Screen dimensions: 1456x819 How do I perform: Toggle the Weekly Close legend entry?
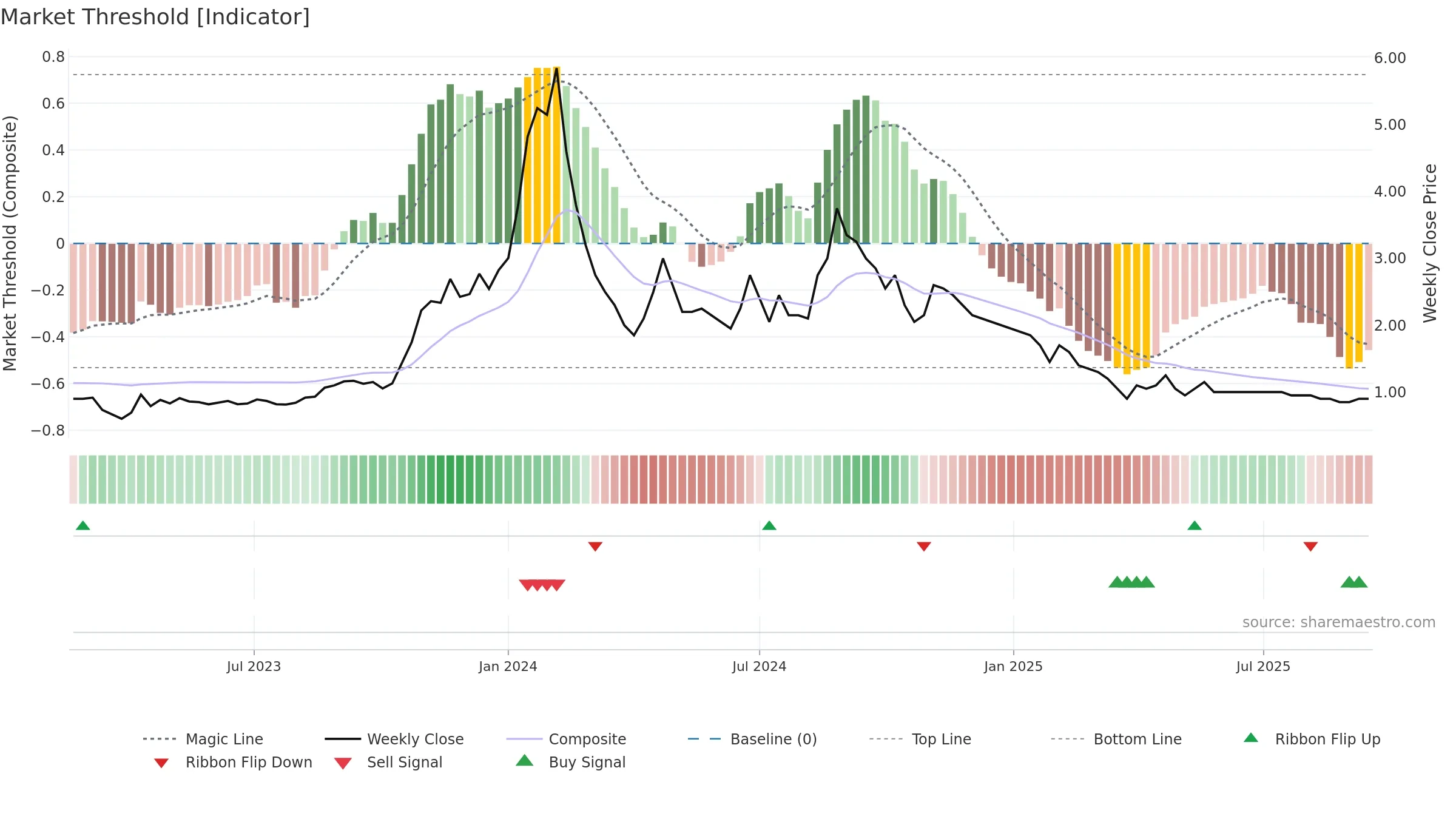click(394, 739)
